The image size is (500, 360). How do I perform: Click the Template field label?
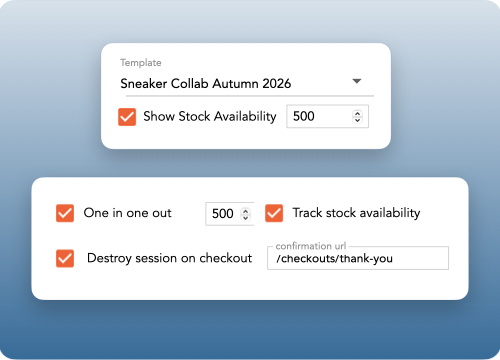(x=141, y=63)
